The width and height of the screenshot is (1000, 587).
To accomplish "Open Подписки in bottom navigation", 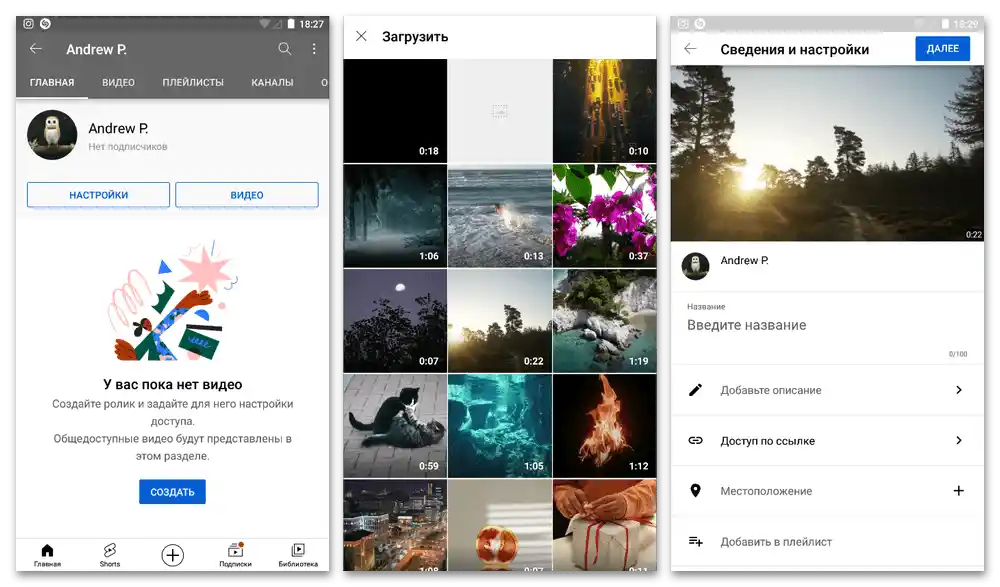I will coord(235,555).
